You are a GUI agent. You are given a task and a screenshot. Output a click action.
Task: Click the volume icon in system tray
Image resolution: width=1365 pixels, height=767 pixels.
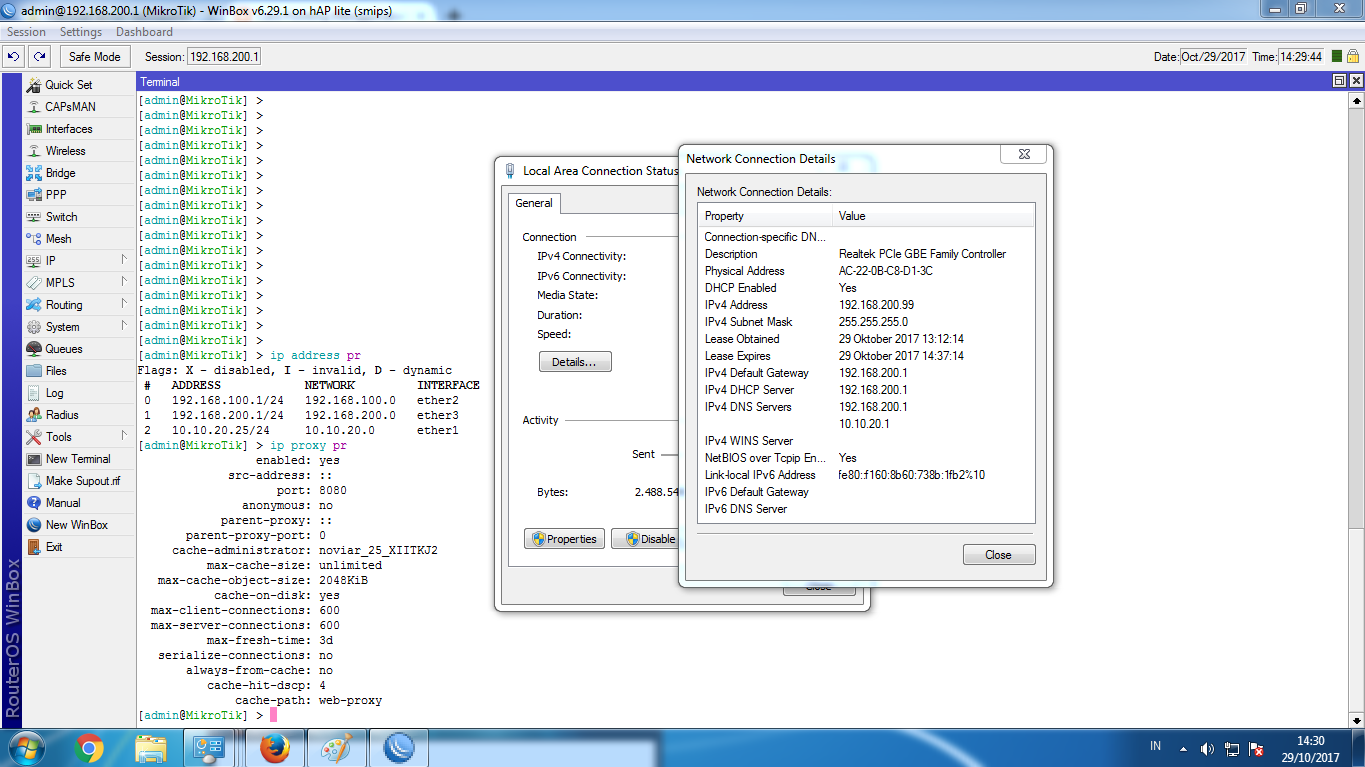click(1207, 748)
